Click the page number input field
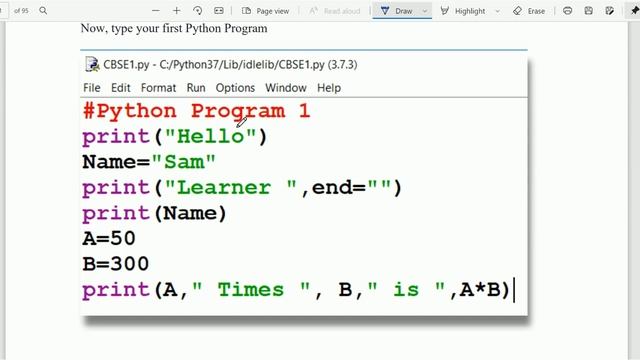The image size is (640, 360). coord(3,11)
